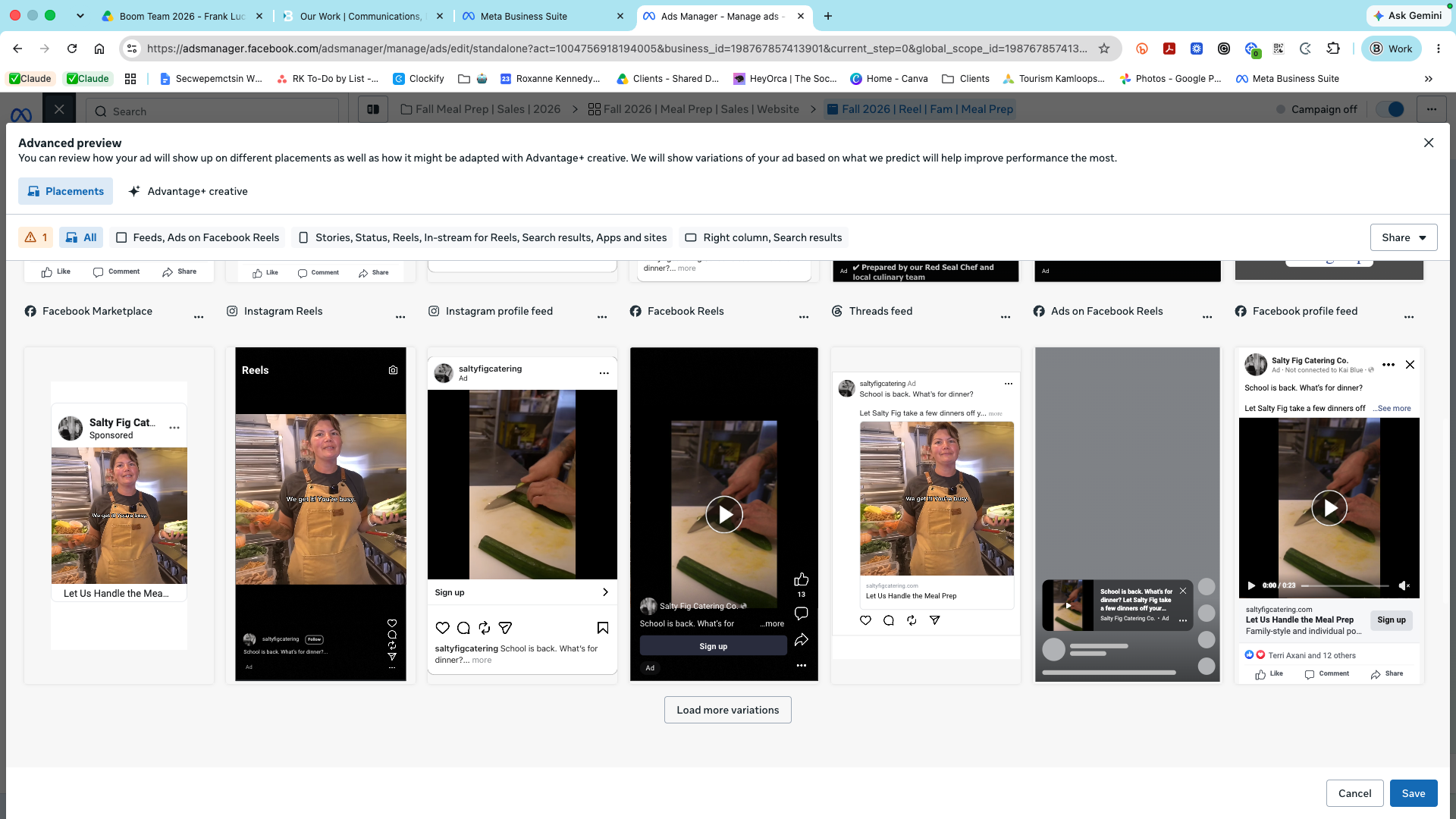The width and height of the screenshot is (1456, 819).
Task: Open Facebook Marketplace preview options menu
Action: [x=199, y=317]
